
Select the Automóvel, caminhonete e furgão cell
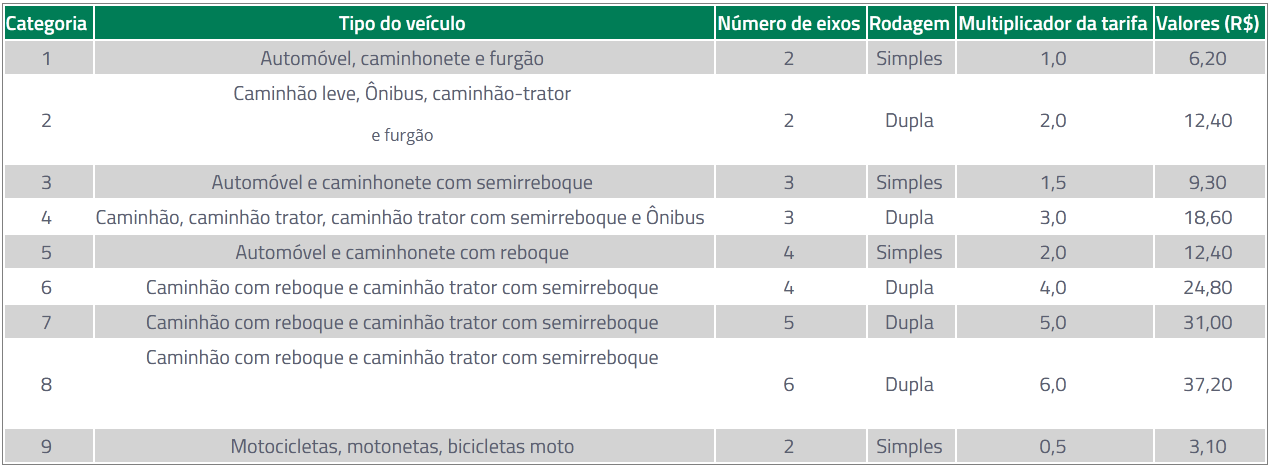pos(402,59)
